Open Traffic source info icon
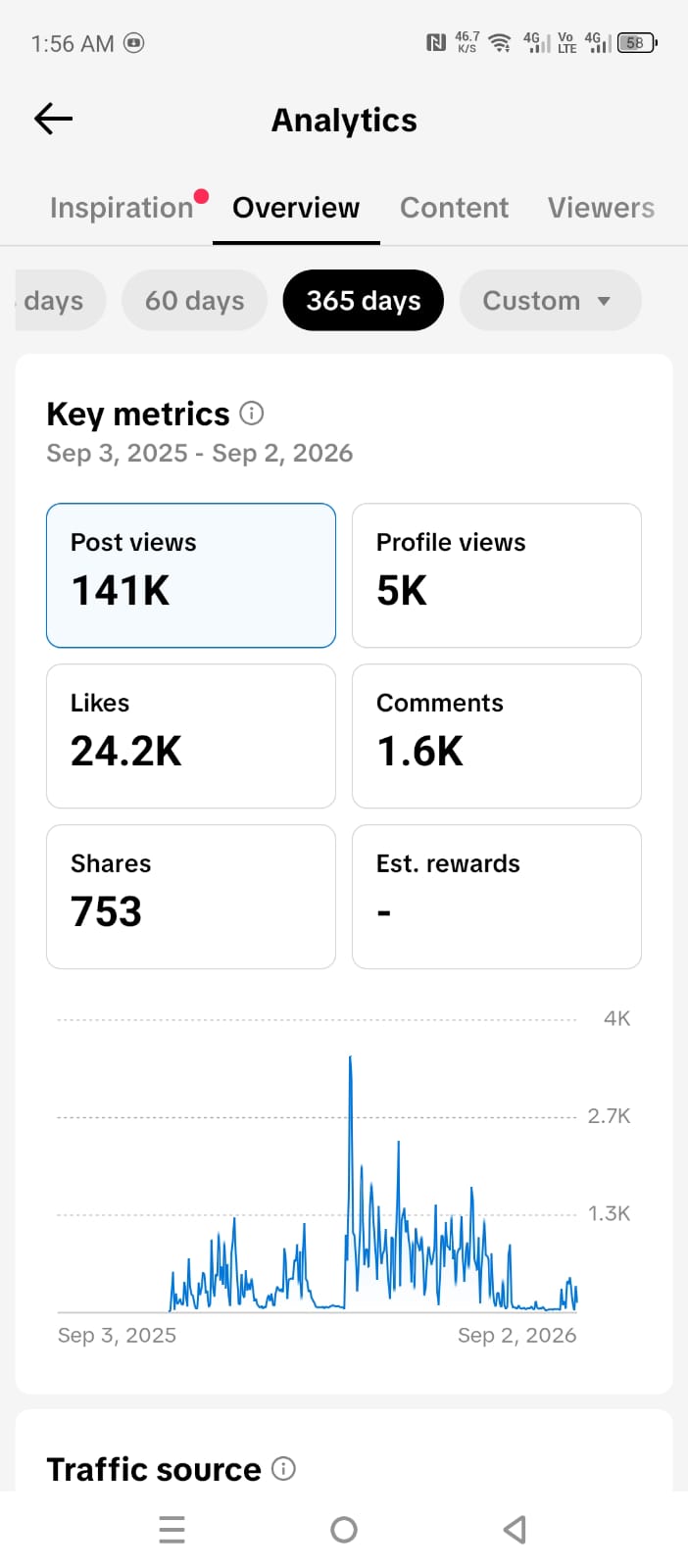Screen dimensions: 688x1568 tap(283, 1468)
